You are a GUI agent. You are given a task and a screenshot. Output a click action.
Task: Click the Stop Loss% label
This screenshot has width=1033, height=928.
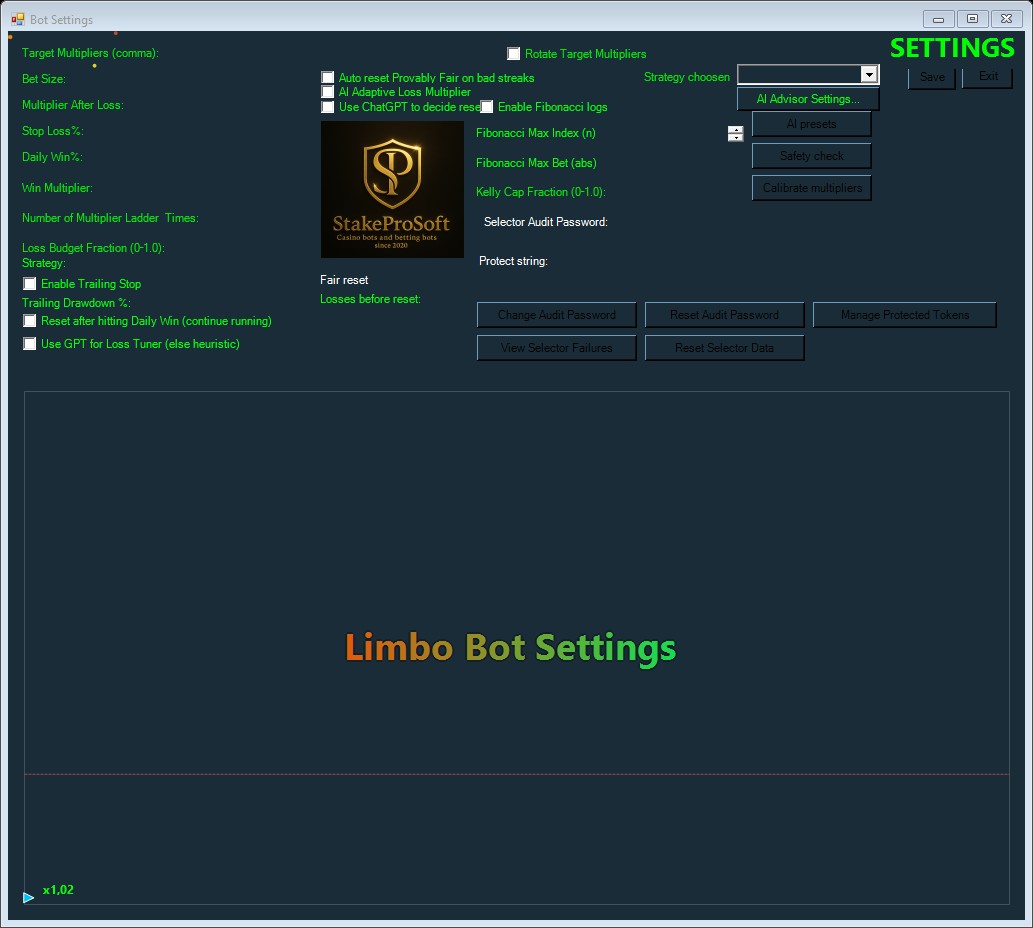point(53,131)
